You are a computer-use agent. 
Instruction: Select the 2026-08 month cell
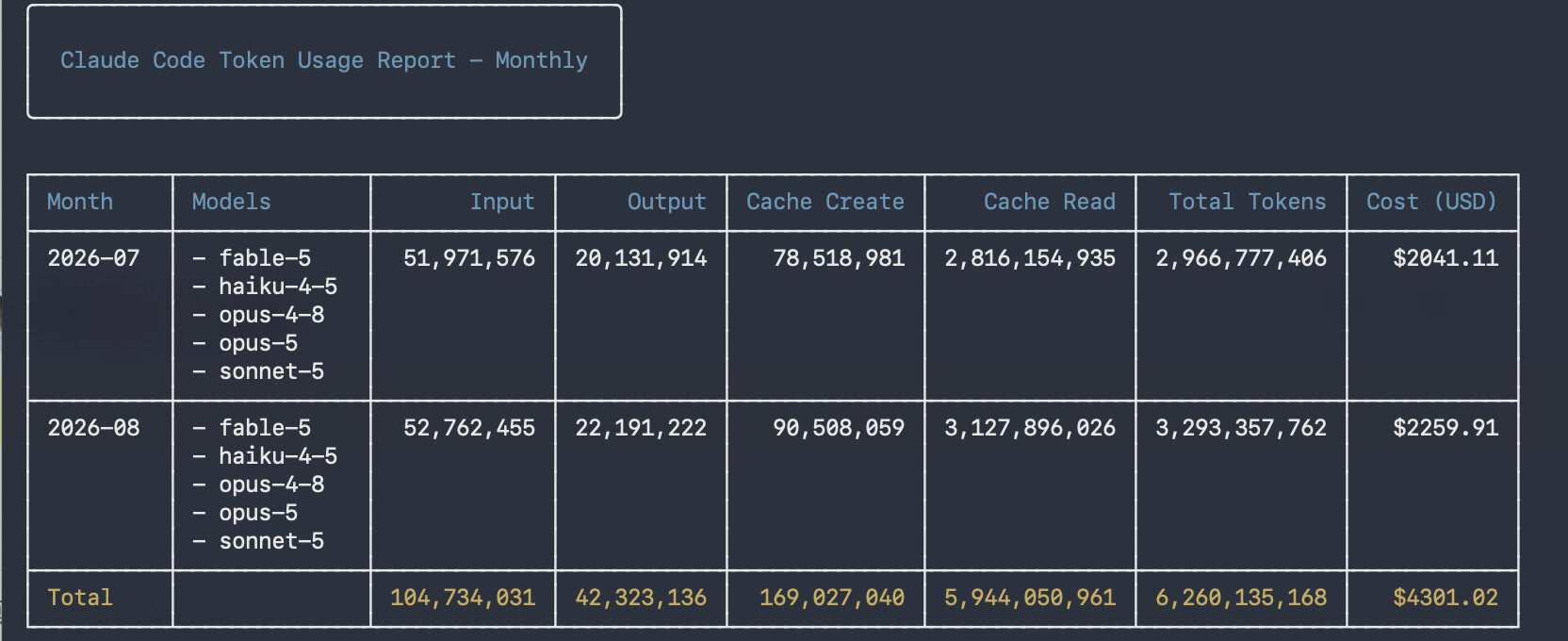(93, 428)
